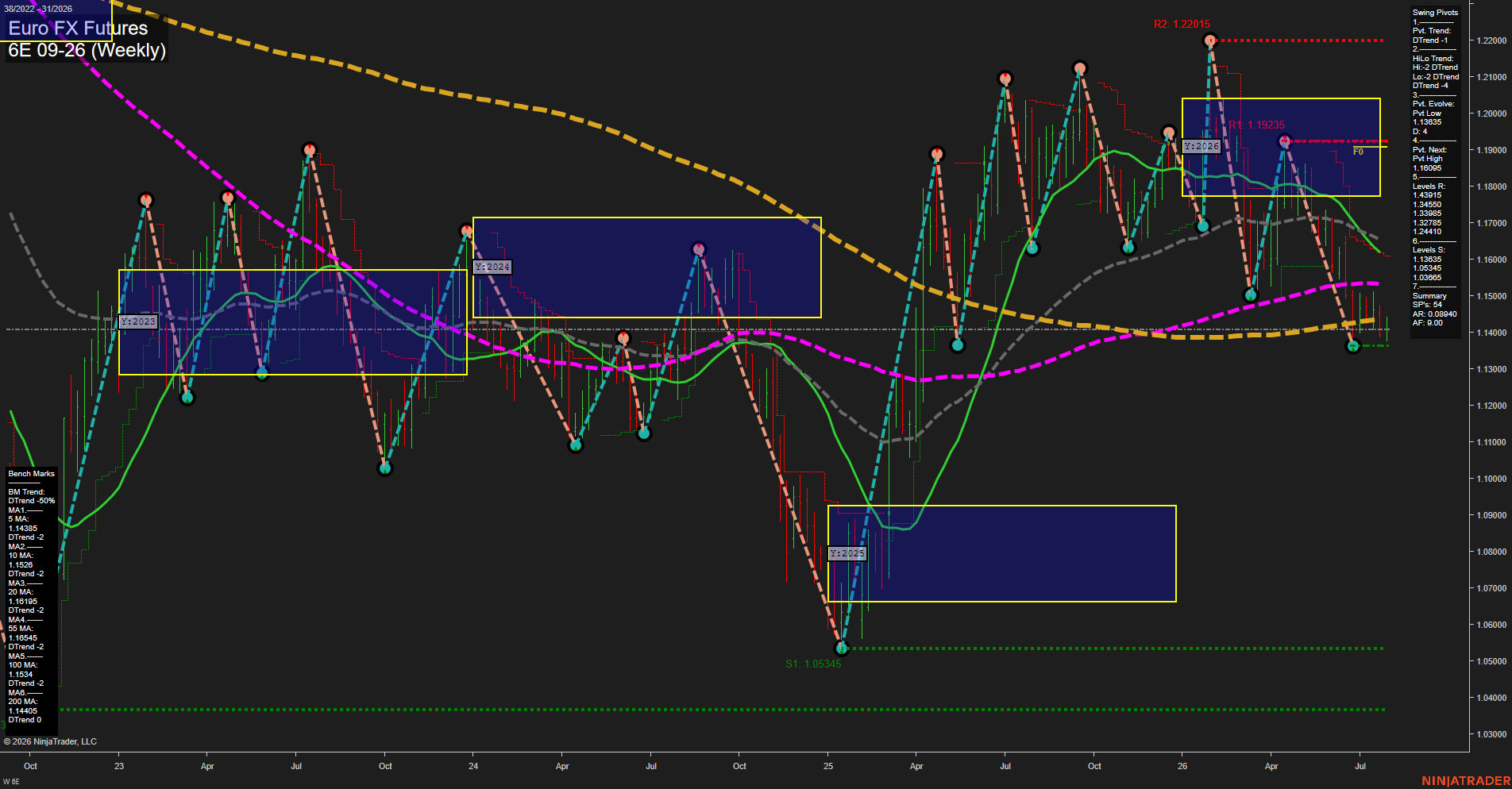Select the Y:2023 yearly range tag
Viewport: 1512px width, 789px height.
pos(138,321)
